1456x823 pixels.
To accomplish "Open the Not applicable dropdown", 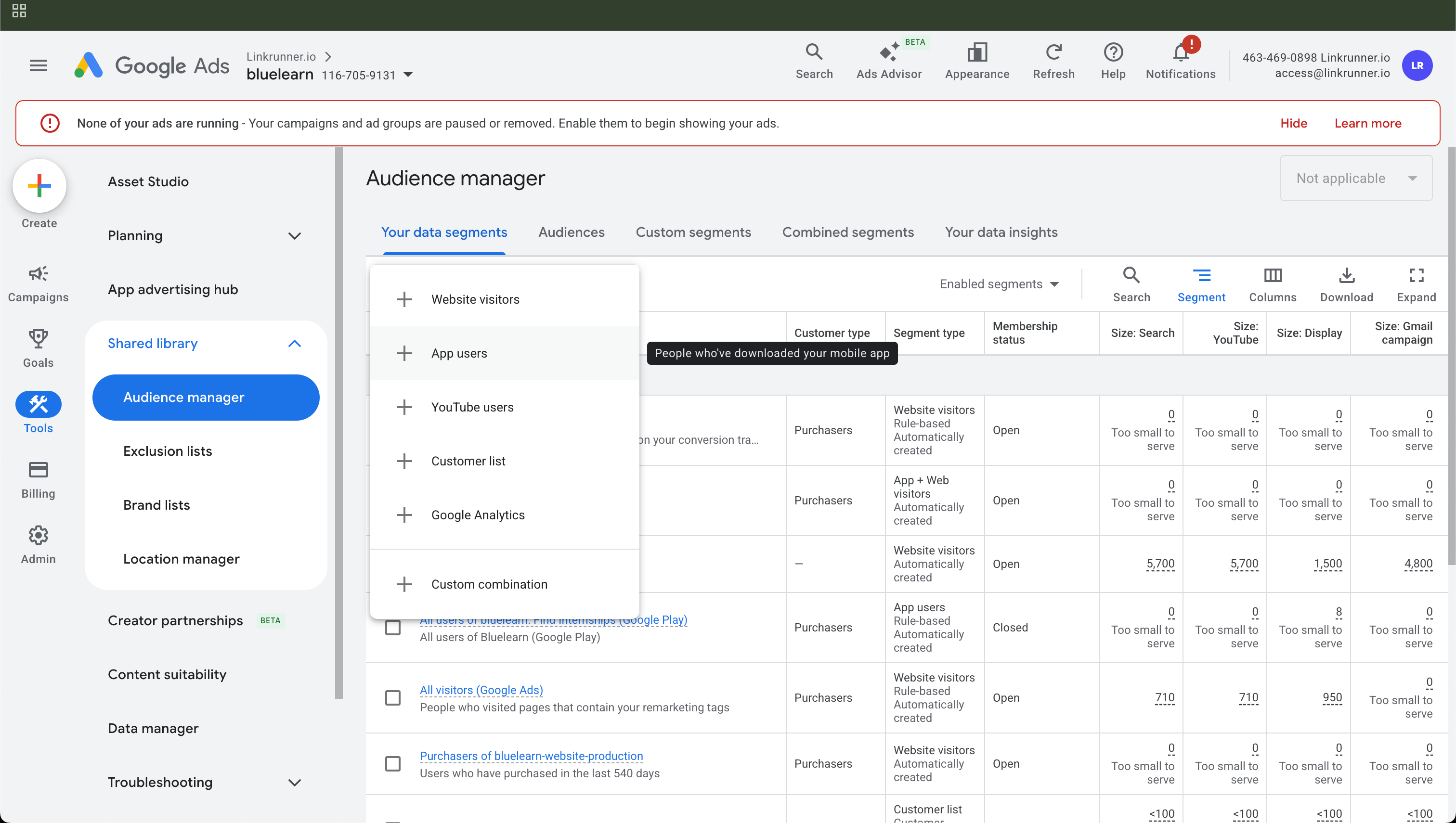I will (x=1355, y=178).
